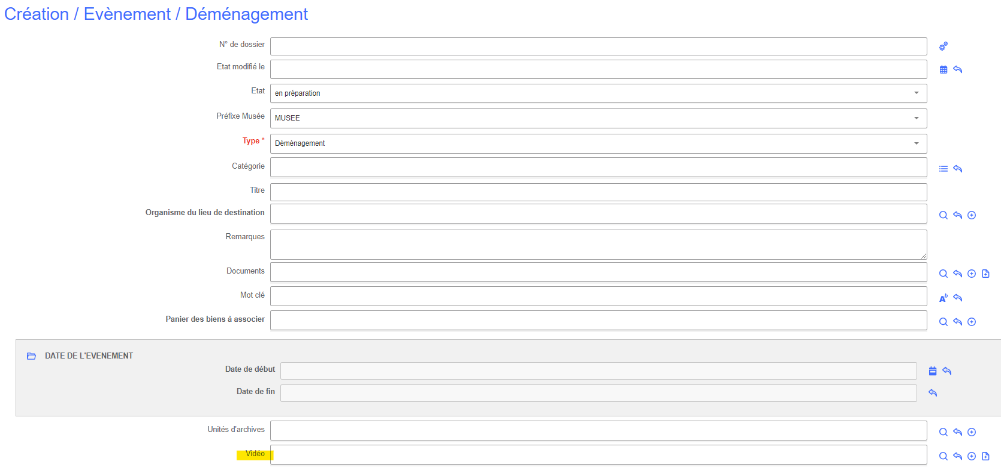
Task: Click the add file icon for Documents
Action: [x=985, y=273]
